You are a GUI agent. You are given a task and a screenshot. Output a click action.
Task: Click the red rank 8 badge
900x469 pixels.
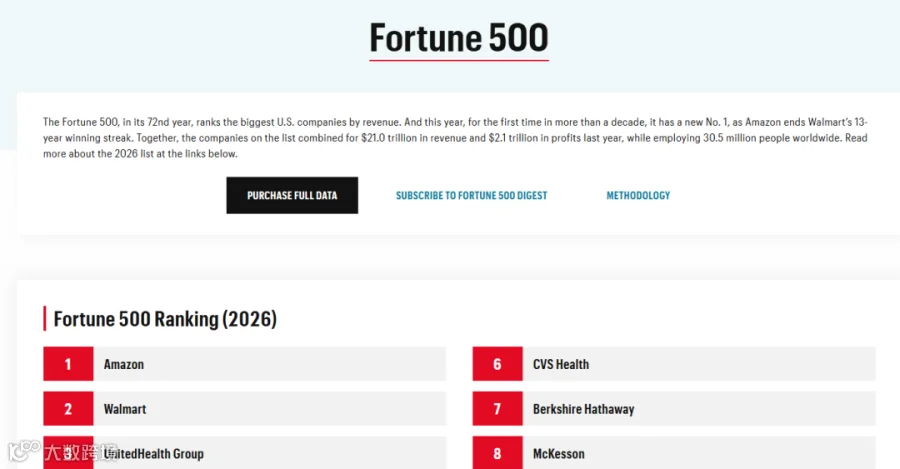tap(498, 453)
